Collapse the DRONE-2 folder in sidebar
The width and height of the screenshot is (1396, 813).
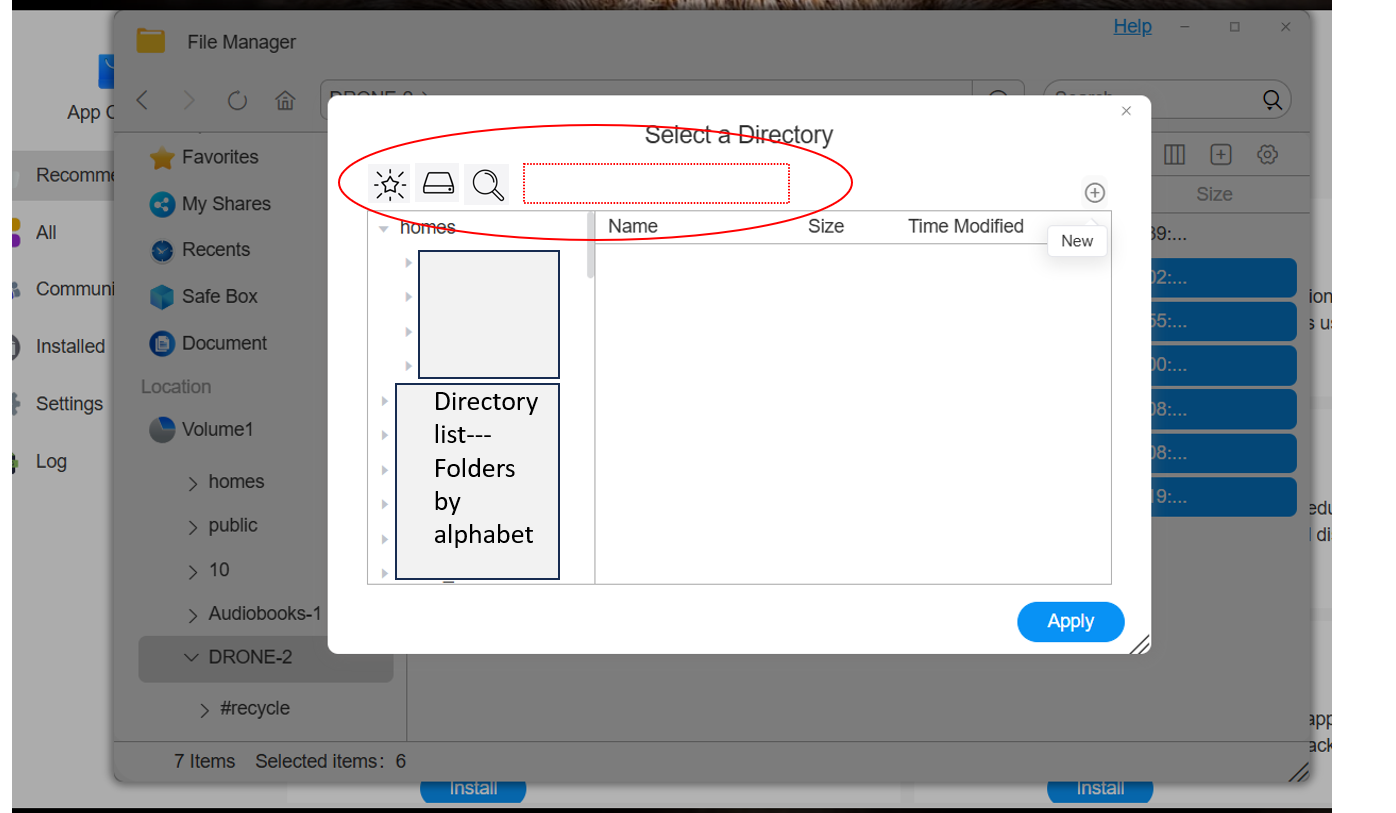[x=192, y=657]
